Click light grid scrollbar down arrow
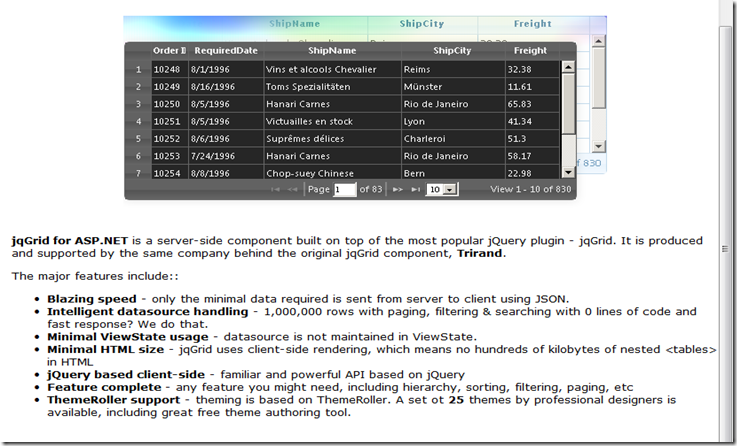Screen dimensions: 737x446 point(598,146)
